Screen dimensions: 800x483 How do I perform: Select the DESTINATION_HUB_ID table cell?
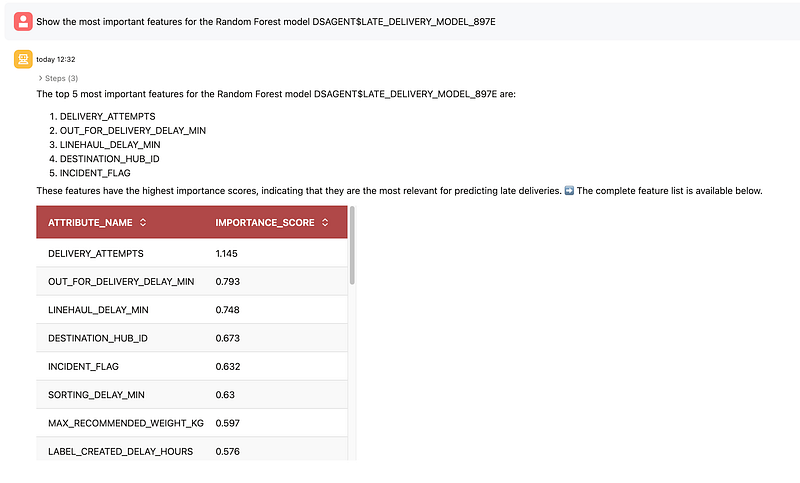point(98,338)
